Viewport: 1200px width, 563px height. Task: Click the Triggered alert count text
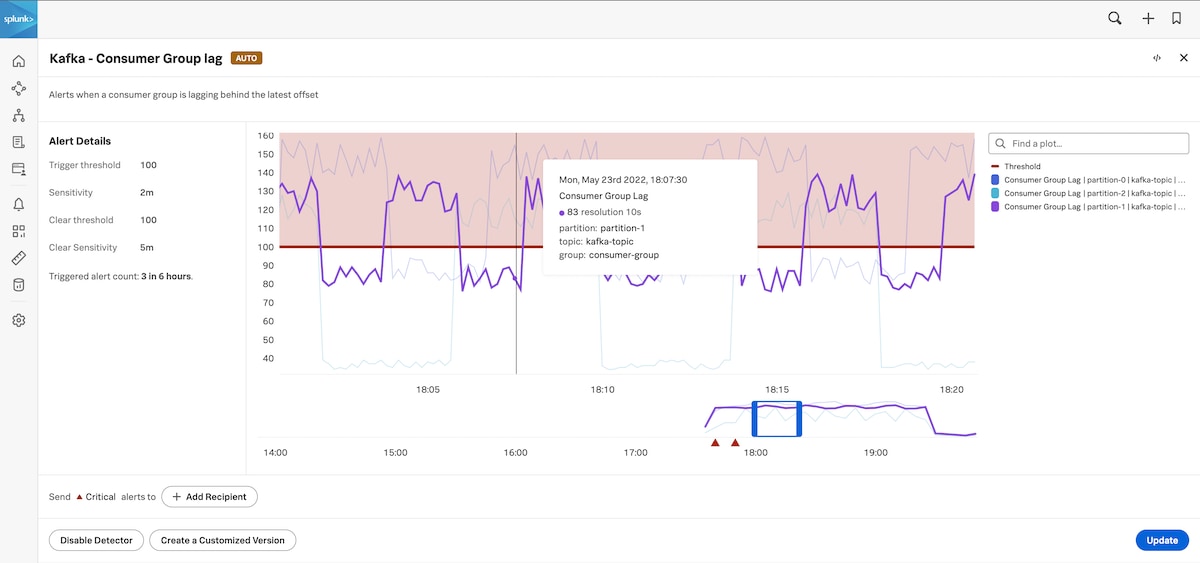(121, 275)
